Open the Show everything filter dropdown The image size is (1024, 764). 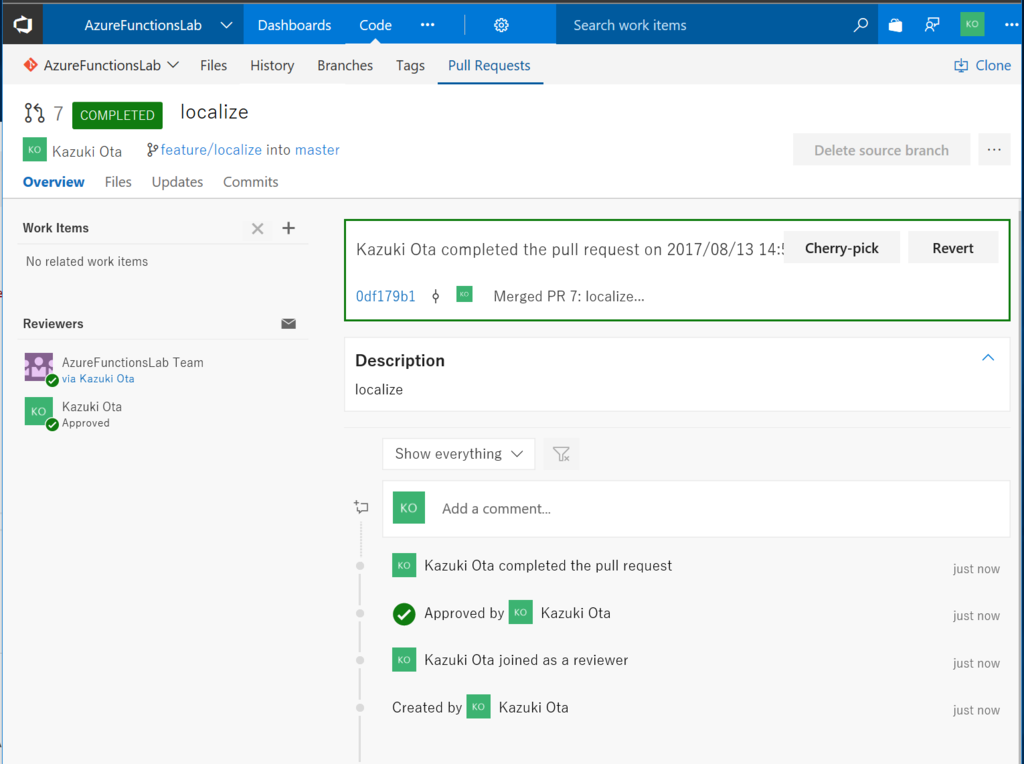[458, 454]
